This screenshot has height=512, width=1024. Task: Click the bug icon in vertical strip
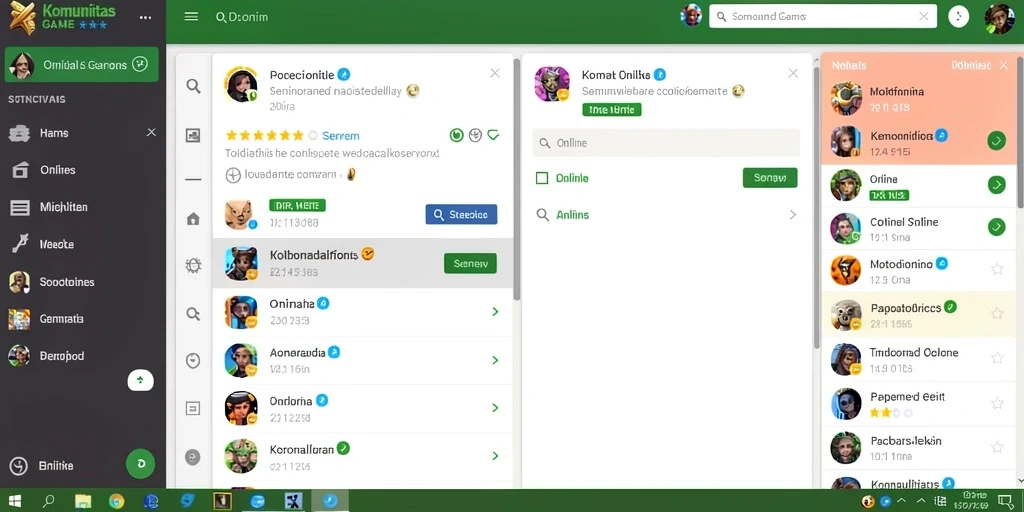point(193,265)
